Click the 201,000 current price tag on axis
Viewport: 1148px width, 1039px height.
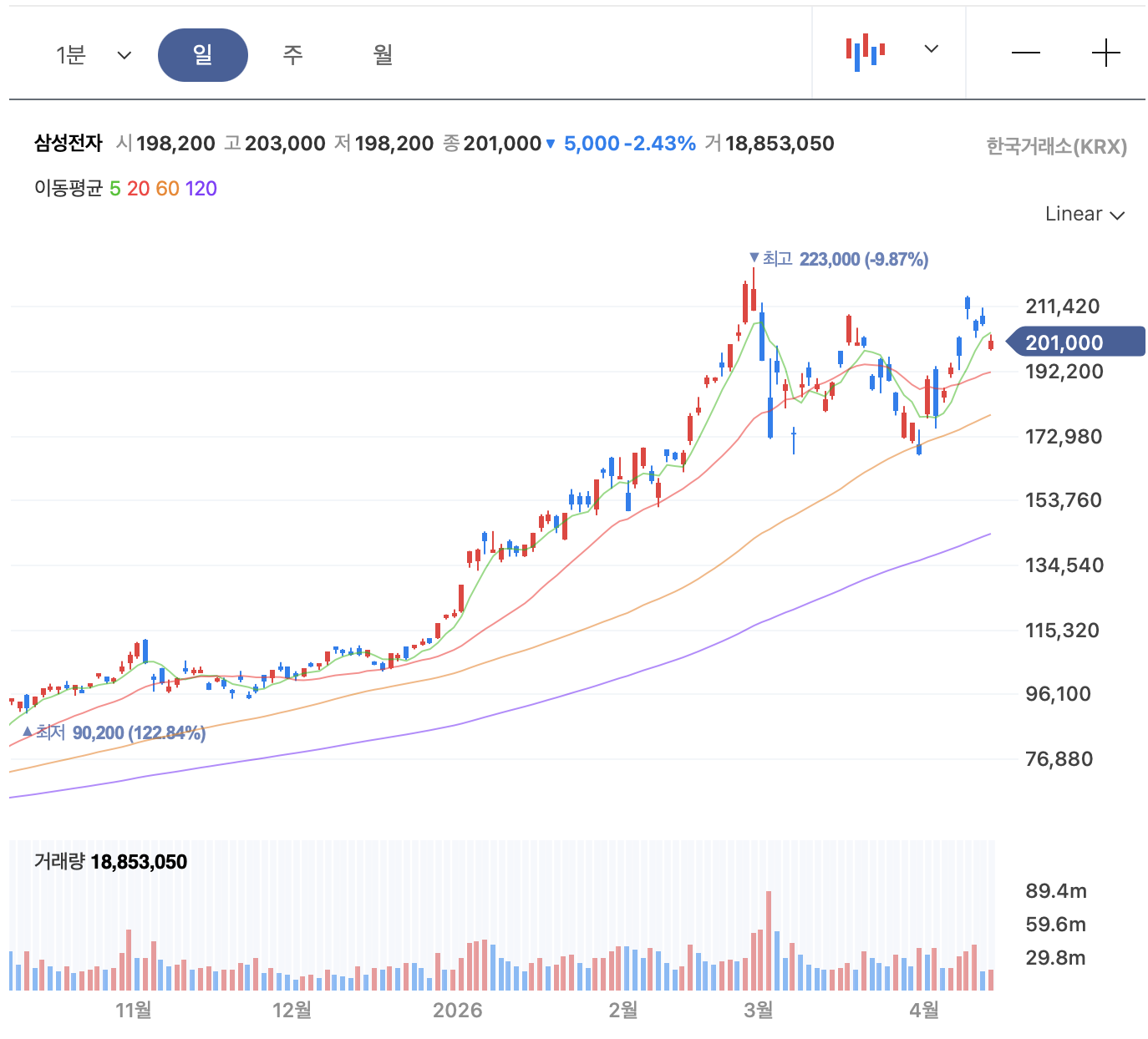pos(1075,342)
